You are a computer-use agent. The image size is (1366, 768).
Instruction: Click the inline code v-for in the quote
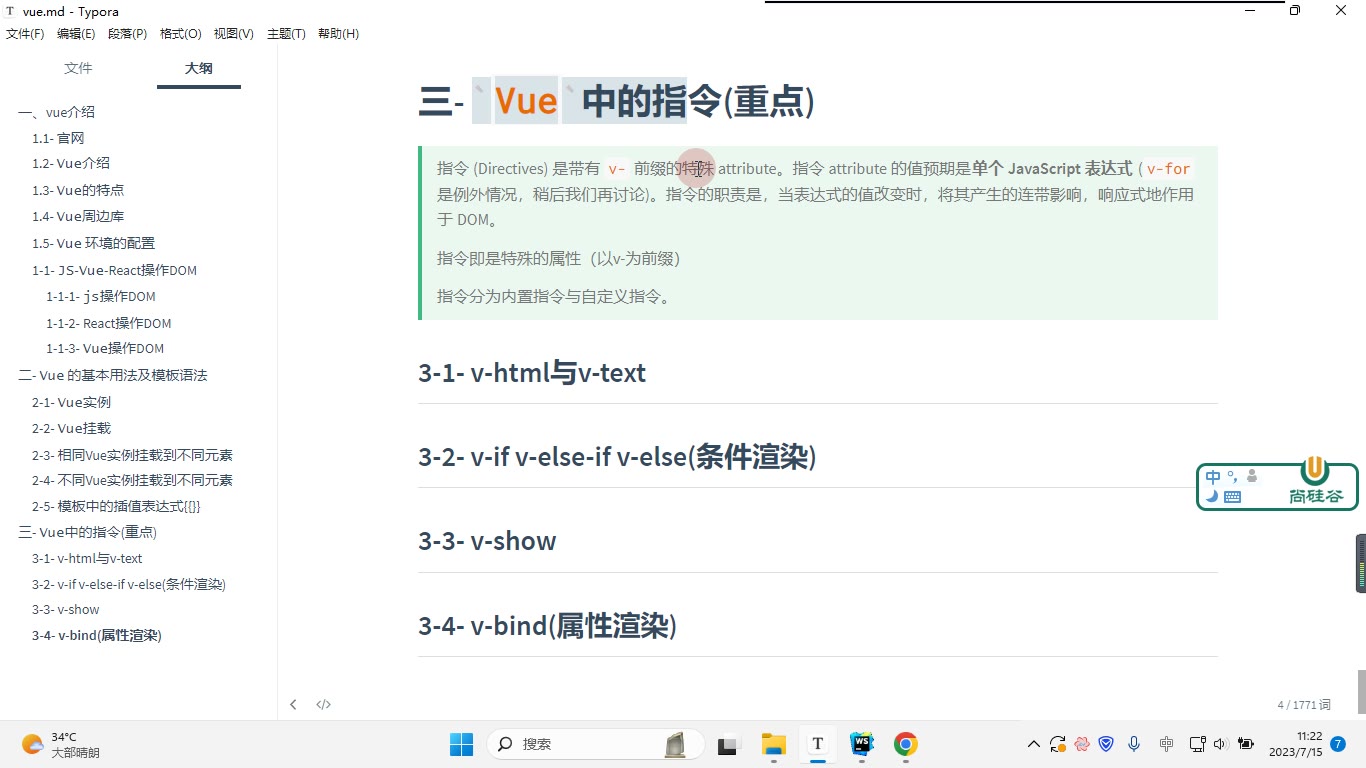click(1169, 169)
